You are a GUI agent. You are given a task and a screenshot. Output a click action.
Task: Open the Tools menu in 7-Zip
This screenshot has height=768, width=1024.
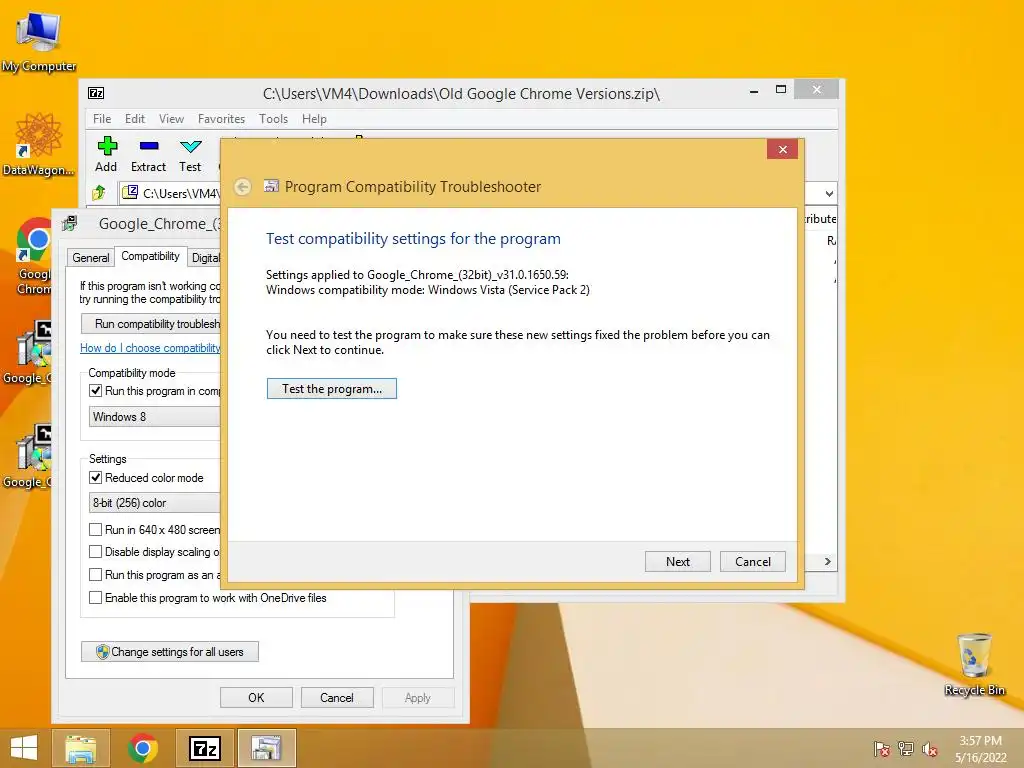pos(273,119)
